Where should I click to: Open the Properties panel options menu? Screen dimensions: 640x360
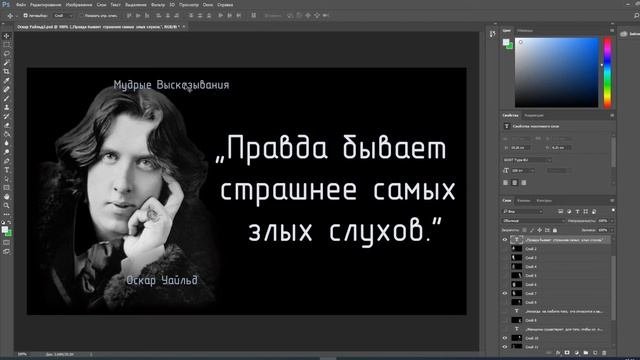(612, 116)
